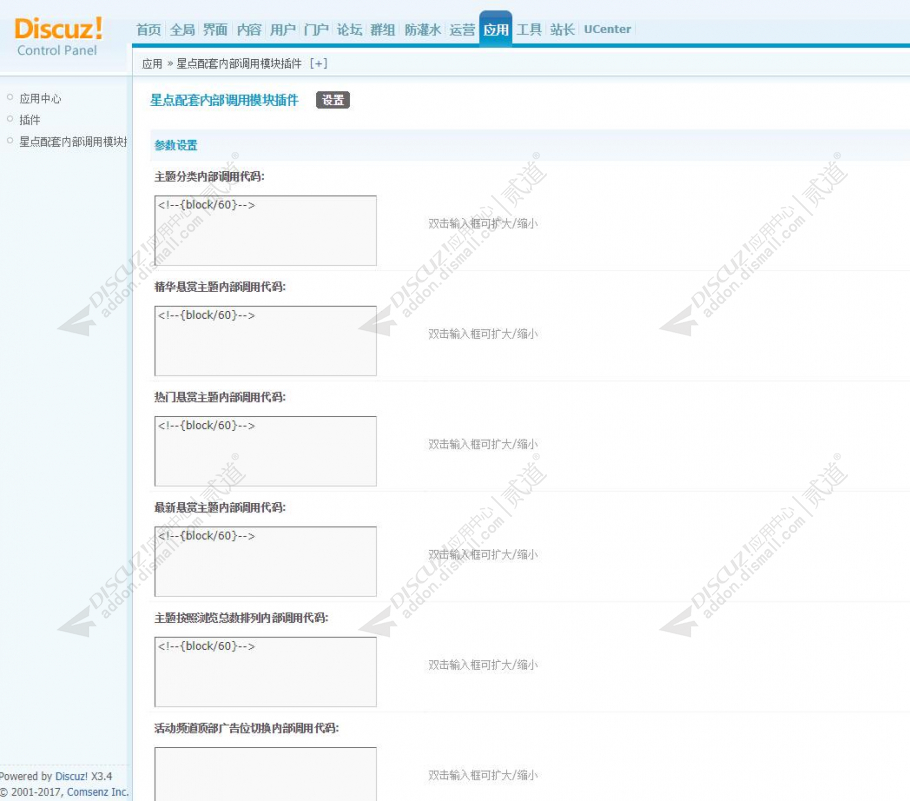
Task: Click the 双击输入框可扩大/缩小 hint beside 最新悬赏主题 field
Action: [483, 554]
